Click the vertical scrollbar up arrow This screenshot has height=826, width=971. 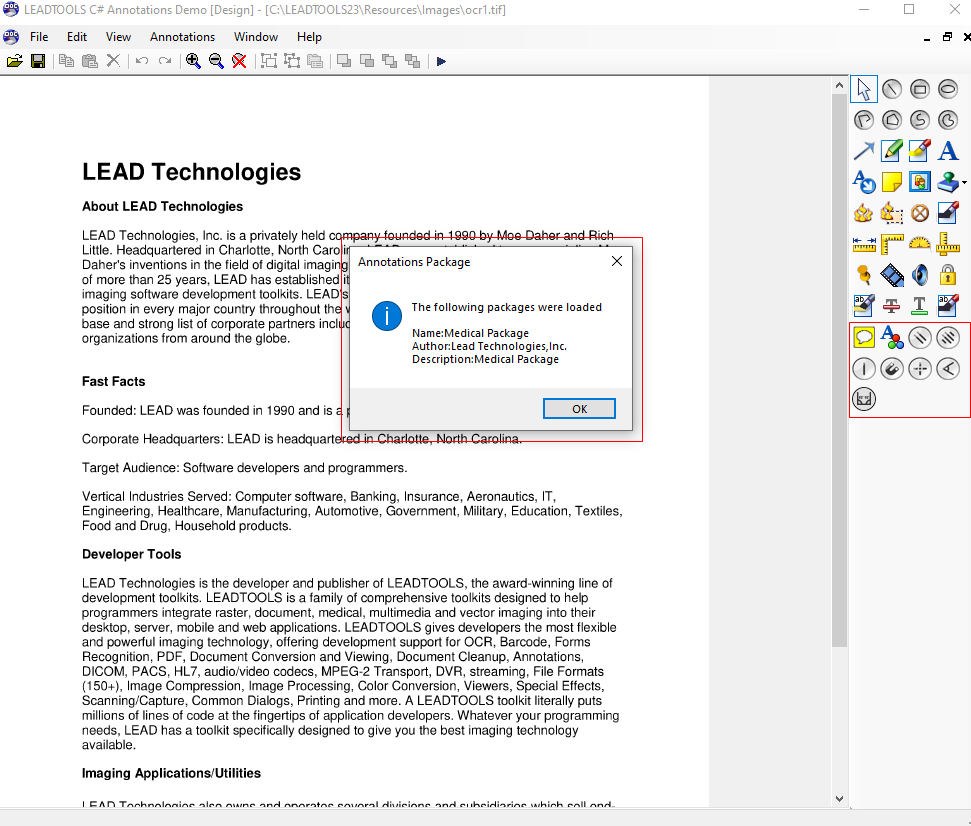coord(839,85)
